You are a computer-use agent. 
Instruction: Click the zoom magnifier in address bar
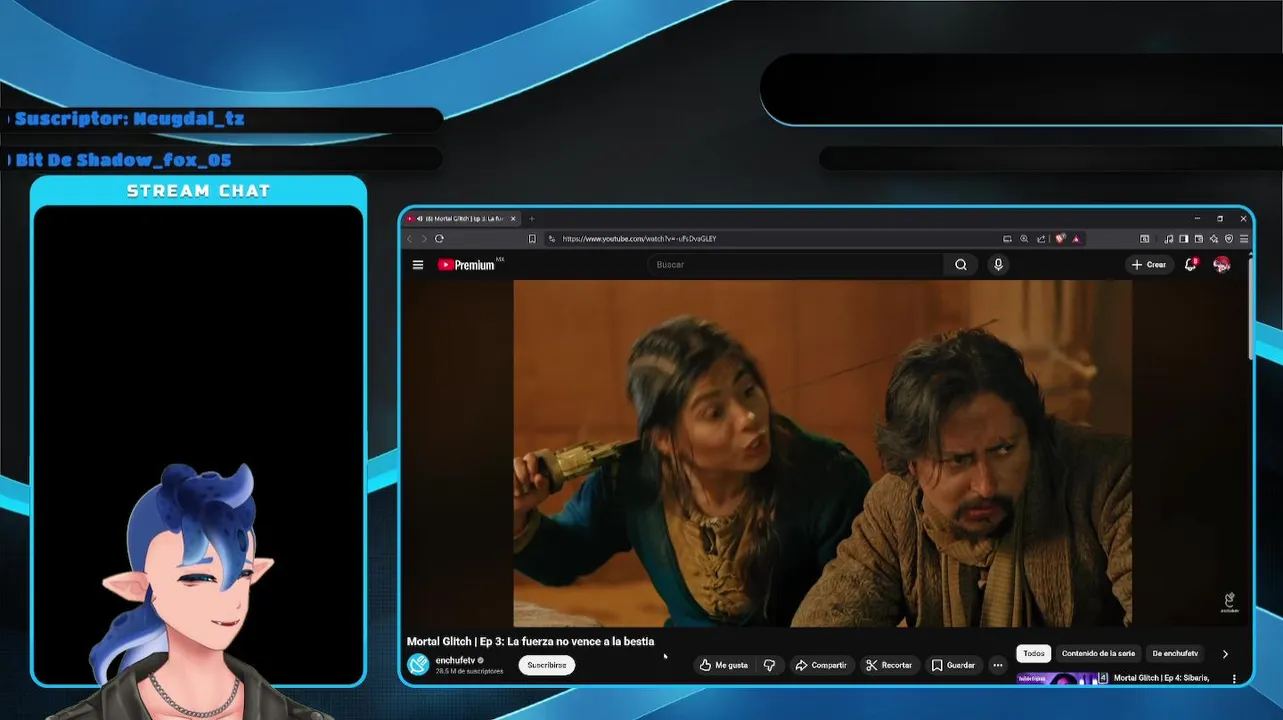1024,239
